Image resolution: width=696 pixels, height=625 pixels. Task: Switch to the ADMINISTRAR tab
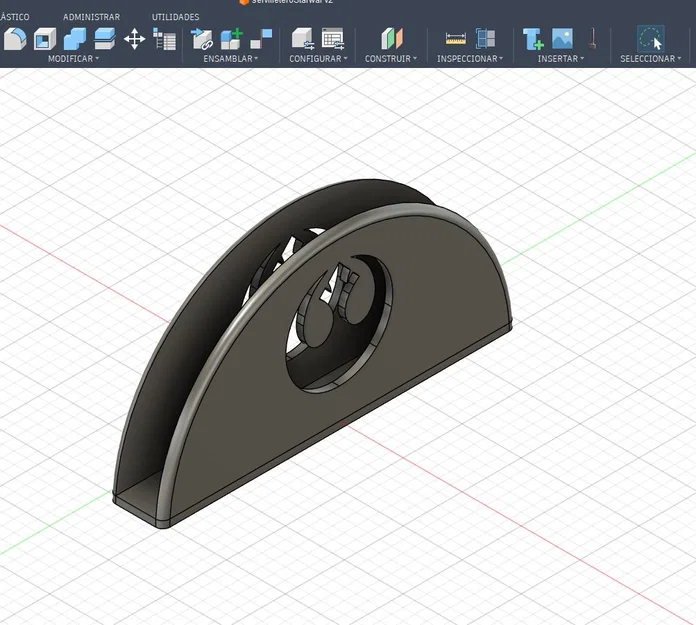(x=91, y=17)
